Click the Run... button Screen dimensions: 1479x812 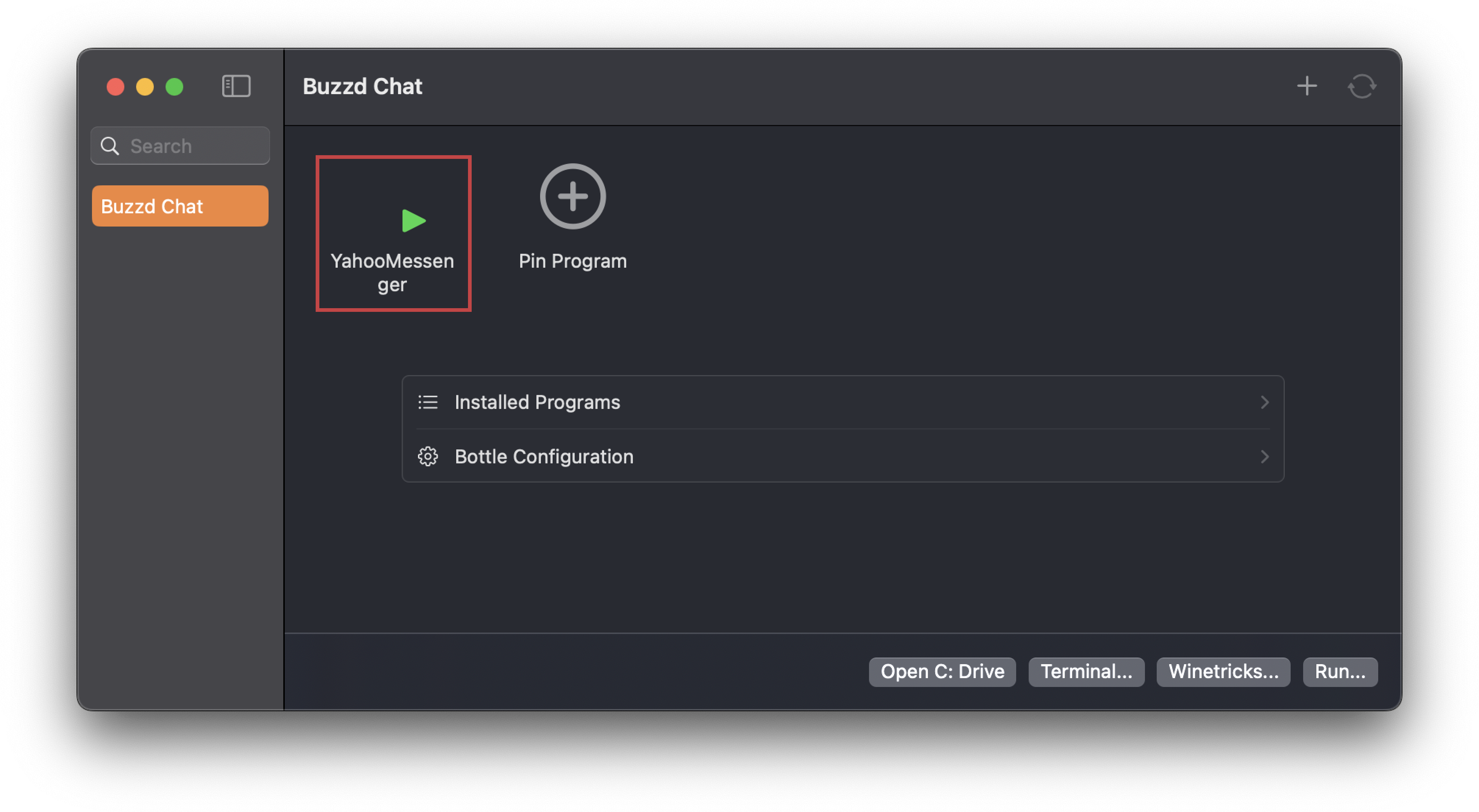coord(1340,672)
